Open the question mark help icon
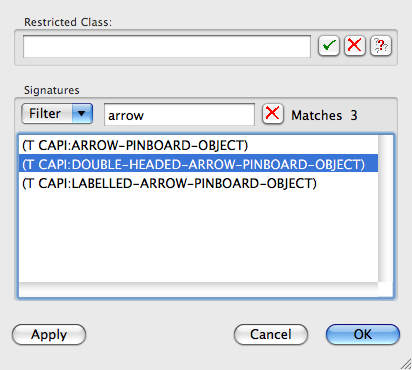Viewport: 412px width, 370px height. [381, 46]
